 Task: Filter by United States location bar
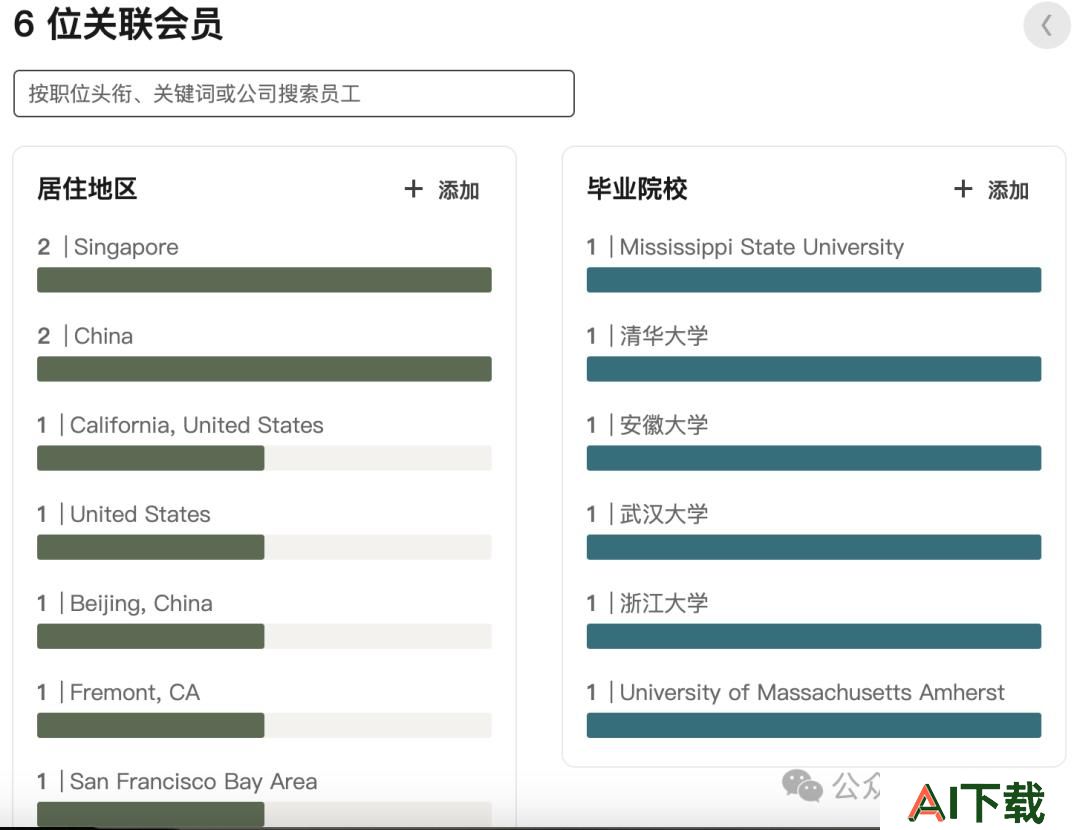click(264, 547)
